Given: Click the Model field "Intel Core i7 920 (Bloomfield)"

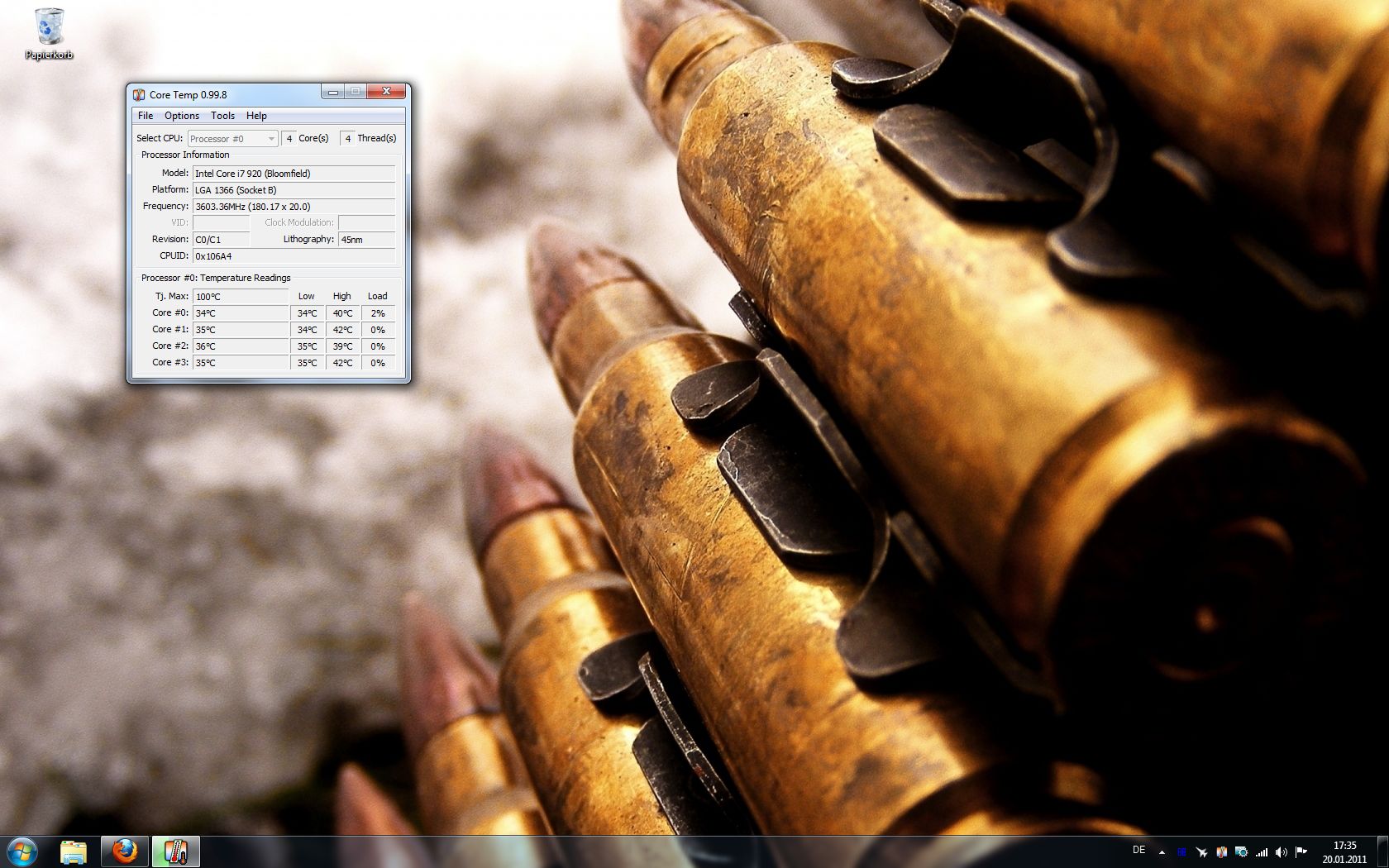Looking at the screenshot, I should pos(294,174).
